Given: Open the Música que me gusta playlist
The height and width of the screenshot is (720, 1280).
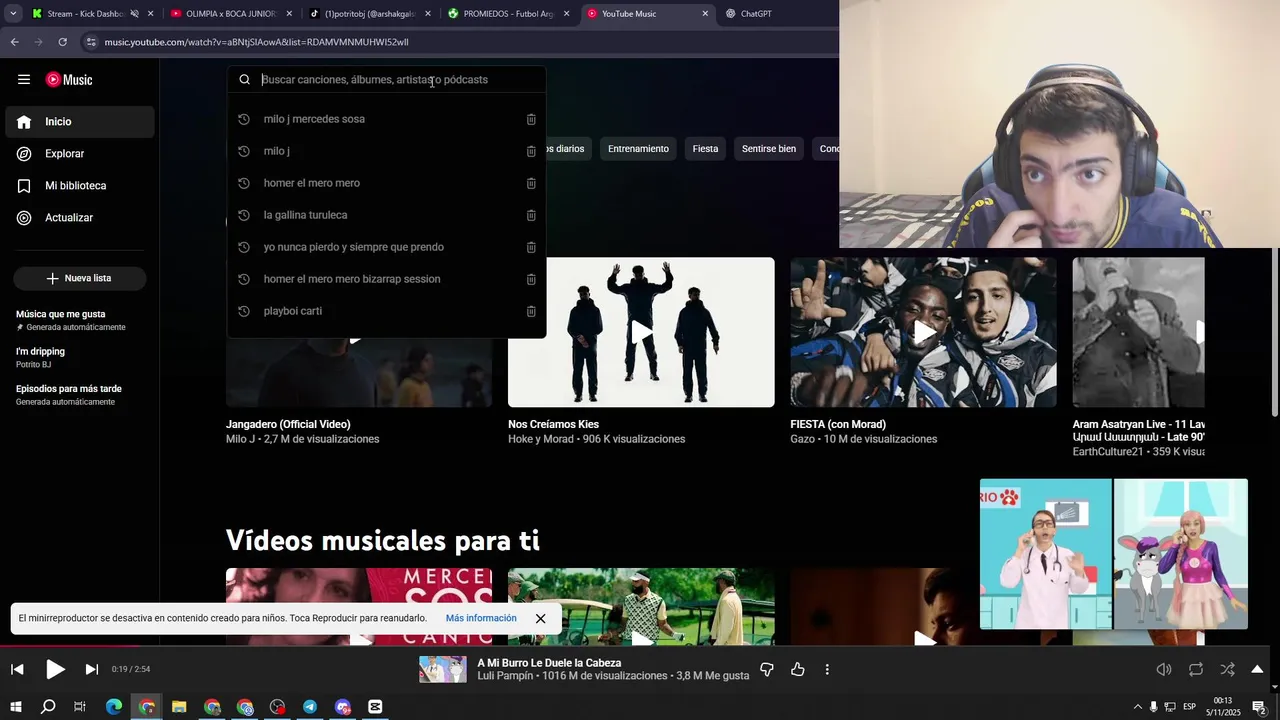Looking at the screenshot, I should pos(80,320).
